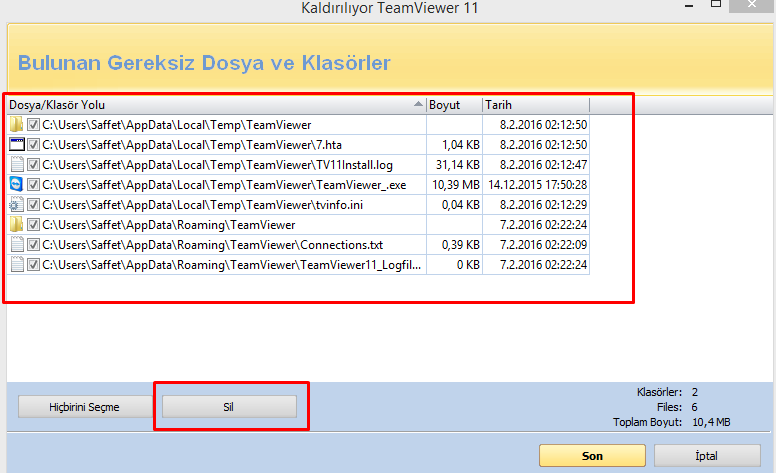Select the tvinfo.ini path text
This screenshot has width=776, height=473.
point(202,205)
